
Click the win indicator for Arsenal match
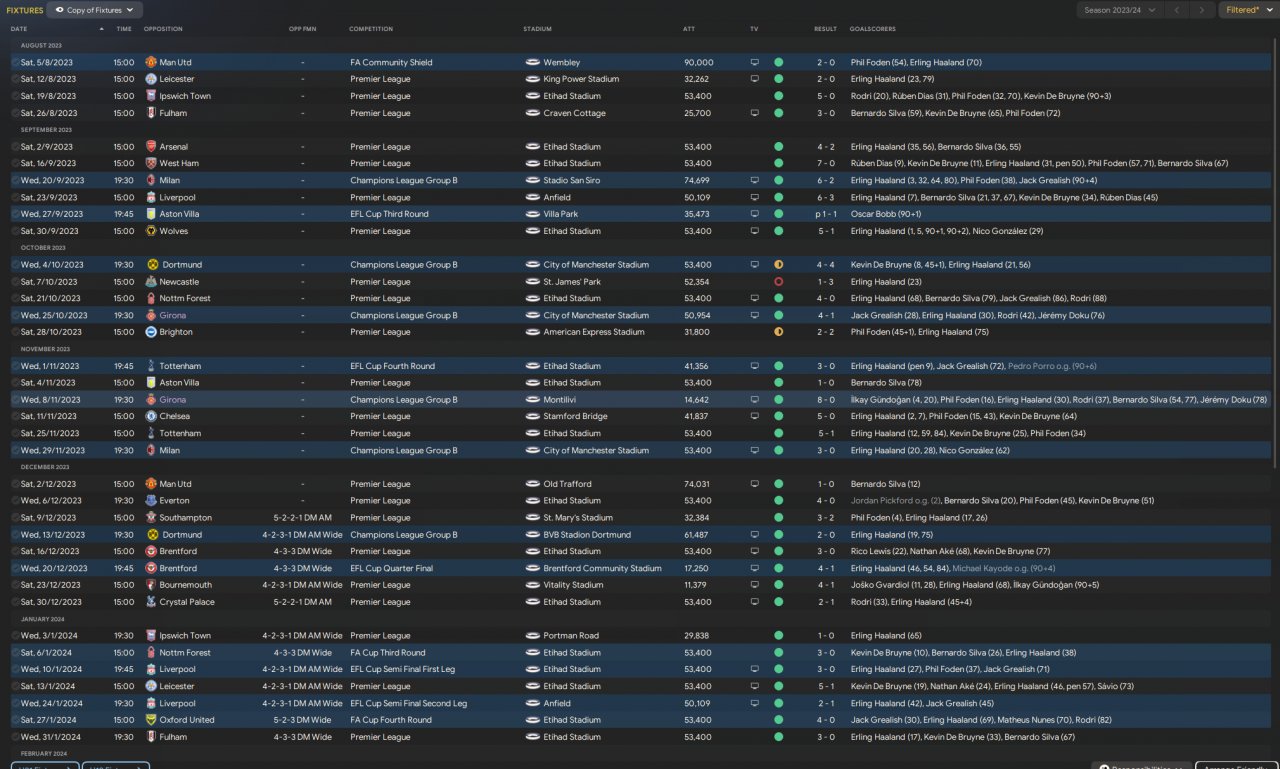(x=778, y=147)
